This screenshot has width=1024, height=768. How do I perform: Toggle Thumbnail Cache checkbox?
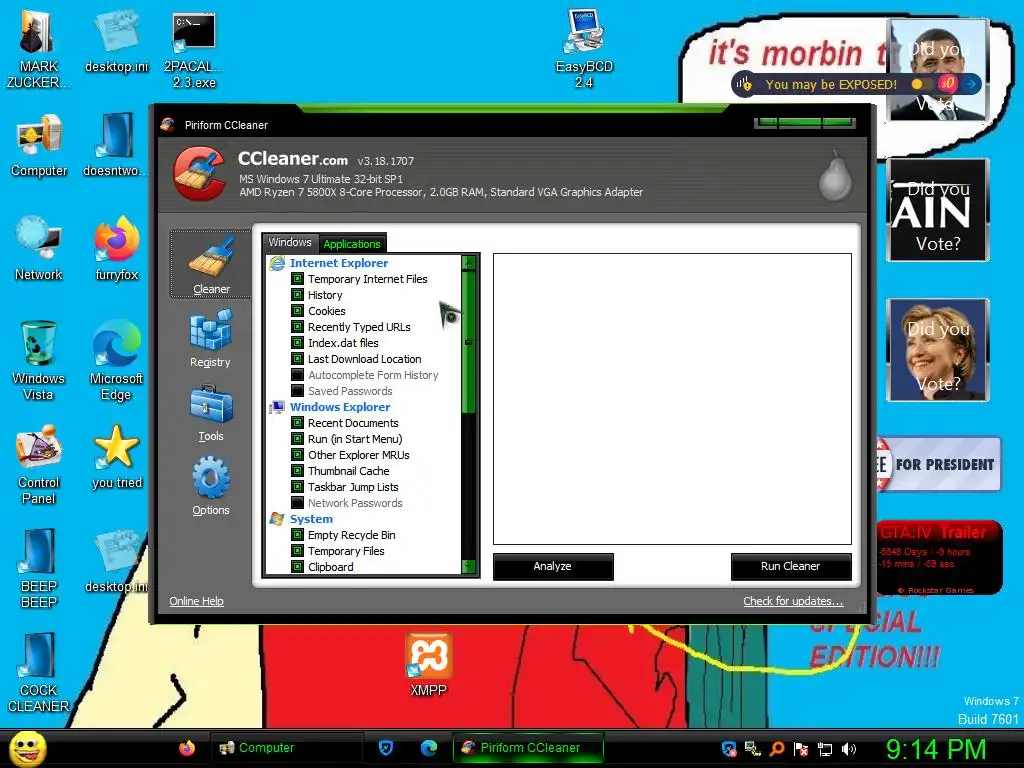(297, 471)
